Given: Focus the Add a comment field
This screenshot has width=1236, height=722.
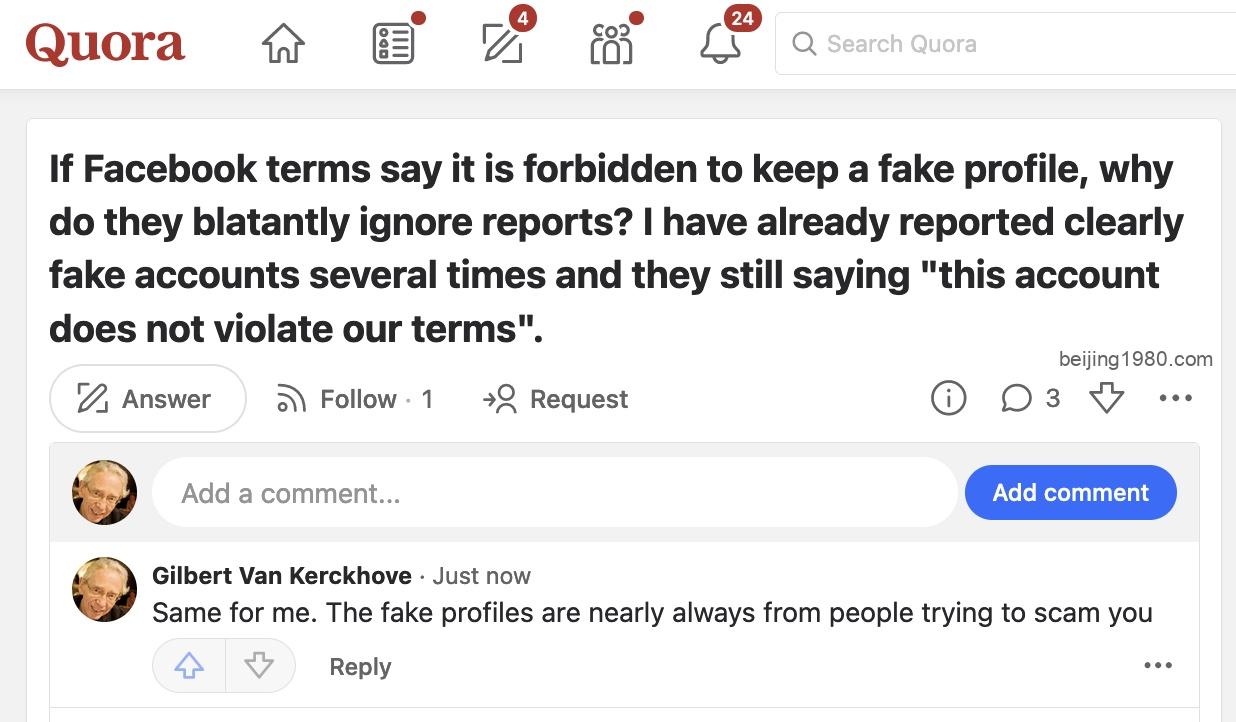Looking at the screenshot, I should (x=555, y=492).
